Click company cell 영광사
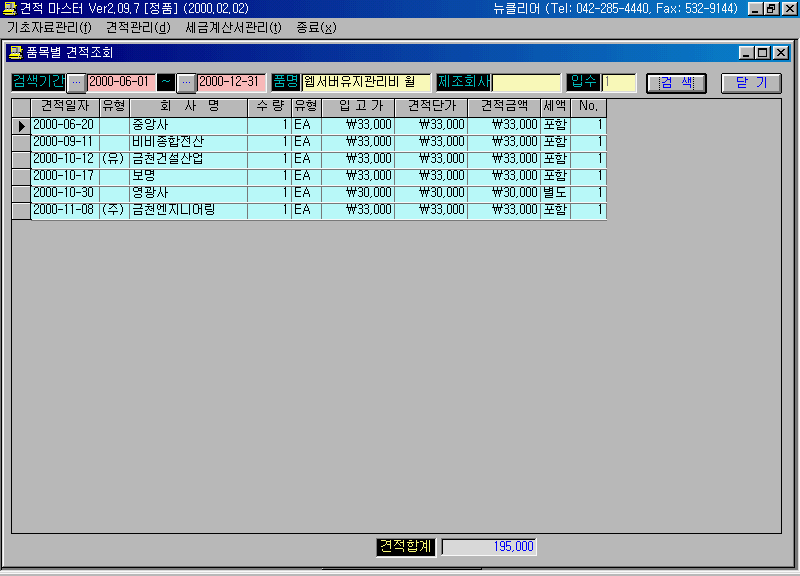 coord(189,193)
